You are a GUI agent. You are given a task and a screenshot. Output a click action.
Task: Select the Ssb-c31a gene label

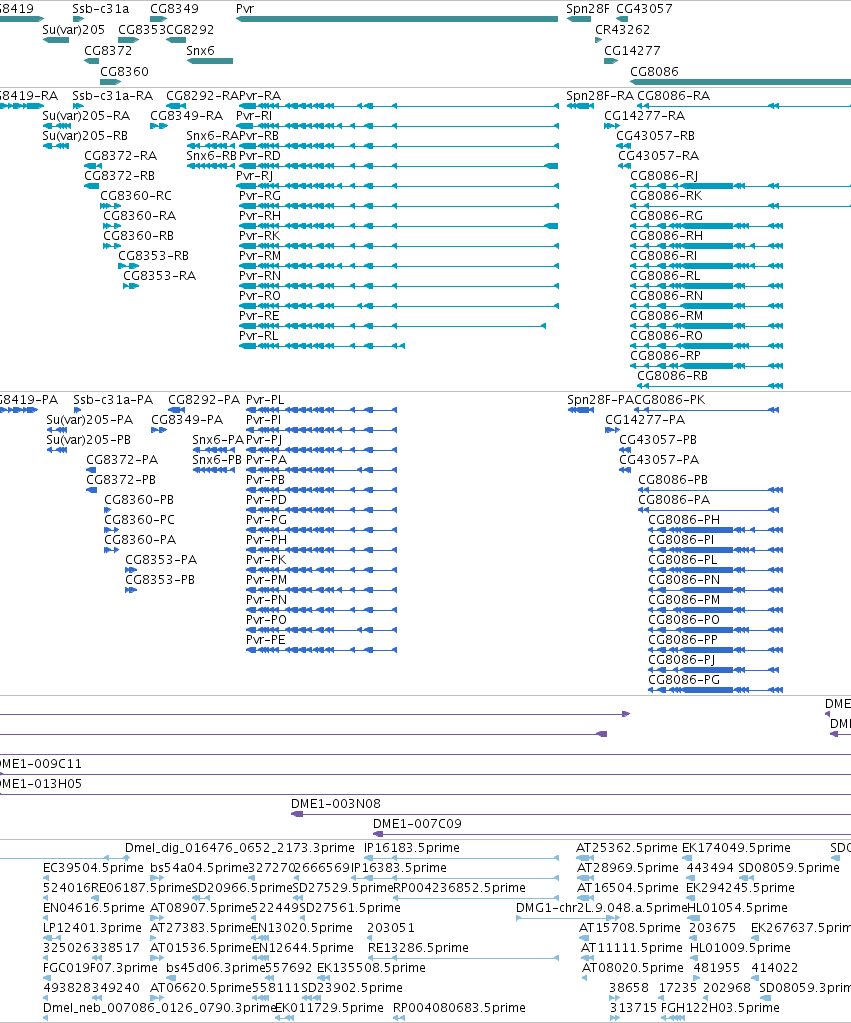click(x=101, y=8)
